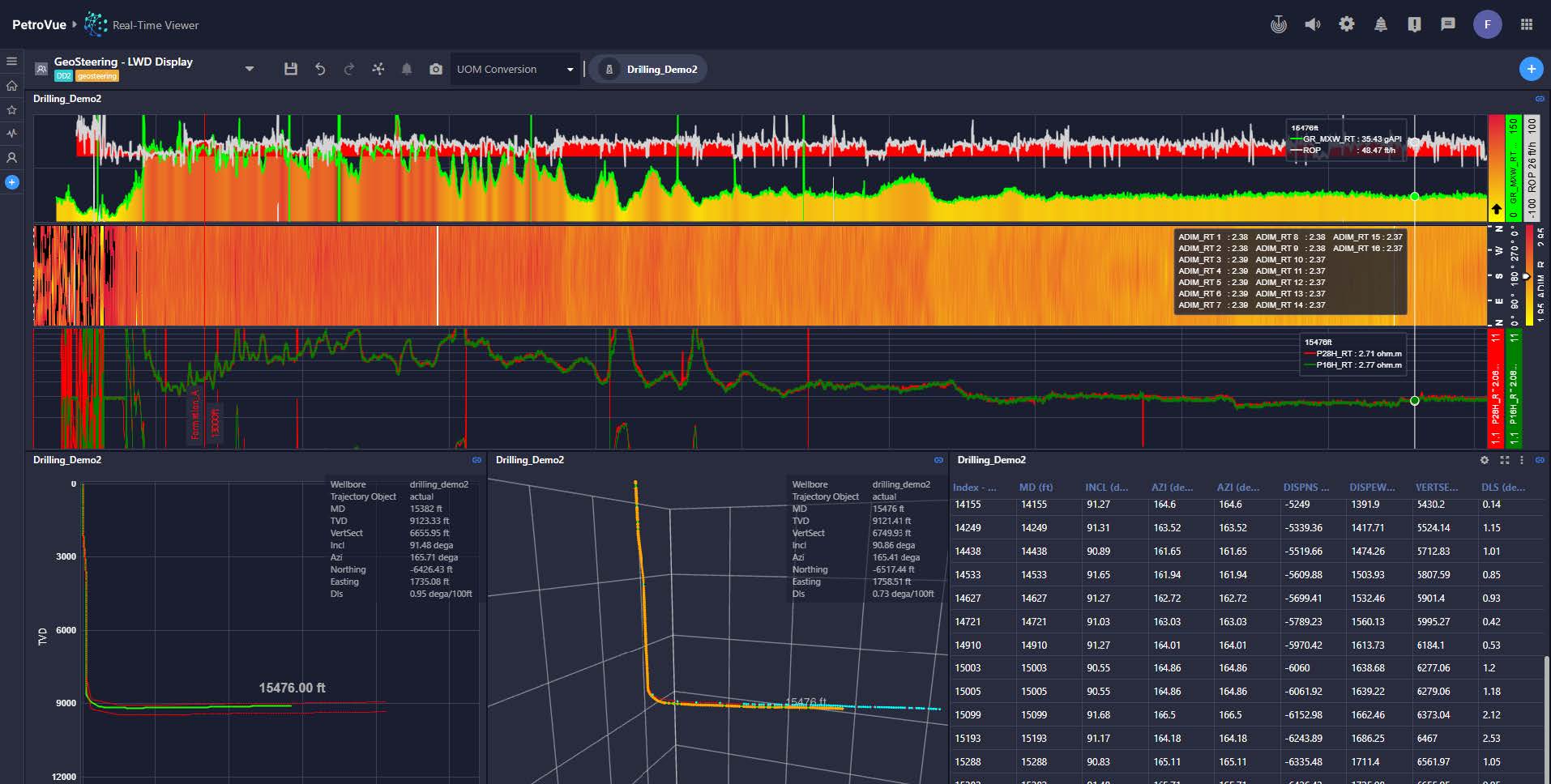This screenshot has width=1551, height=784.
Task: Open the app launcher grid menu
Action: [1528, 24]
